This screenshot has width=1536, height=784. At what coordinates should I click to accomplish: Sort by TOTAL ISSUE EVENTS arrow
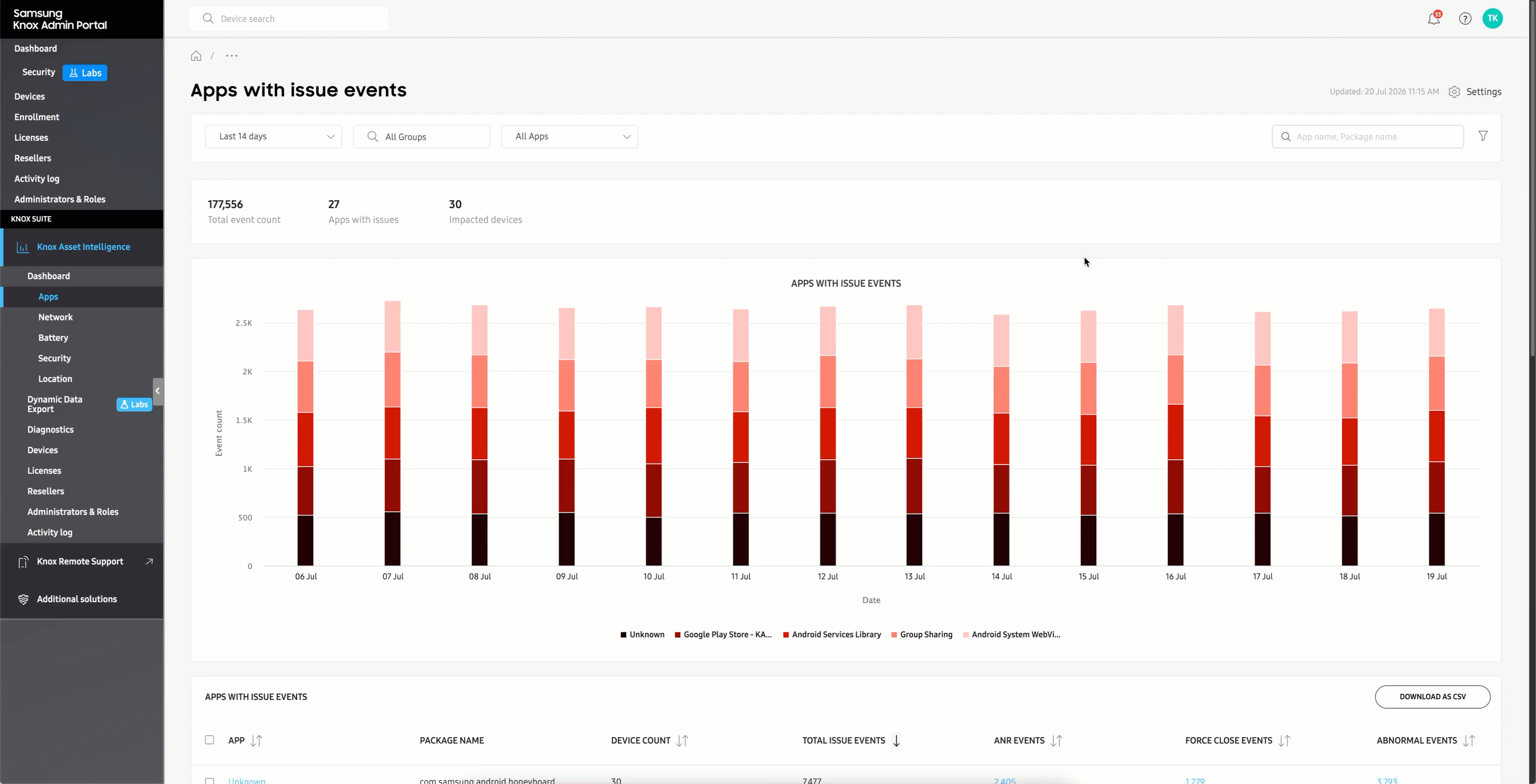pos(896,741)
